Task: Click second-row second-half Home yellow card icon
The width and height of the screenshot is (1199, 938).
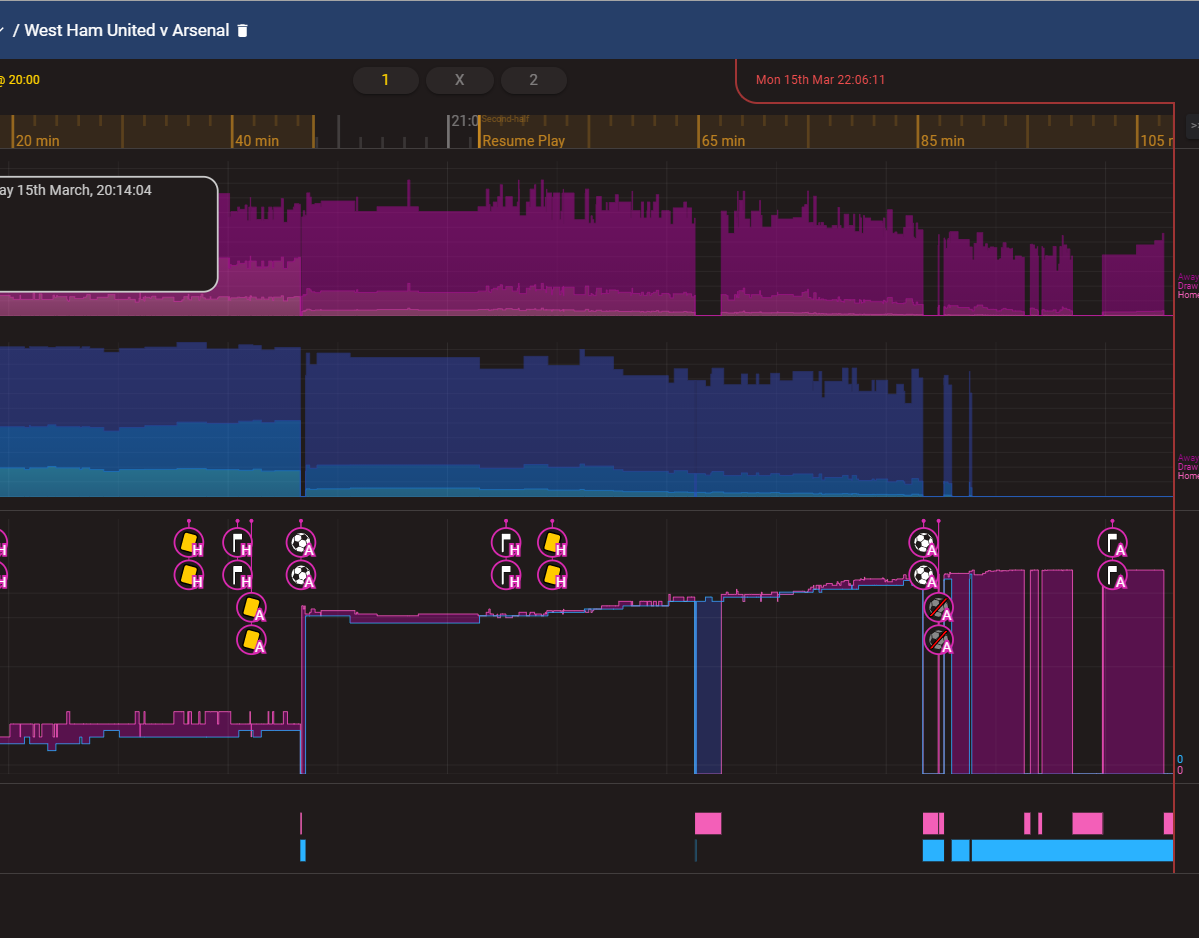Action: tap(552, 575)
